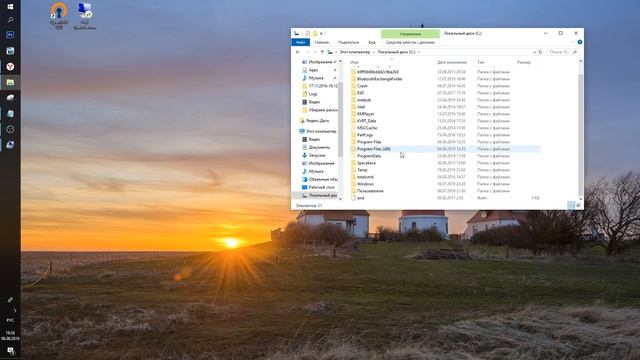Select Яндекс.Диск in the navigation pane
The width and height of the screenshot is (640, 360).
pyautogui.click(x=314, y=121)
